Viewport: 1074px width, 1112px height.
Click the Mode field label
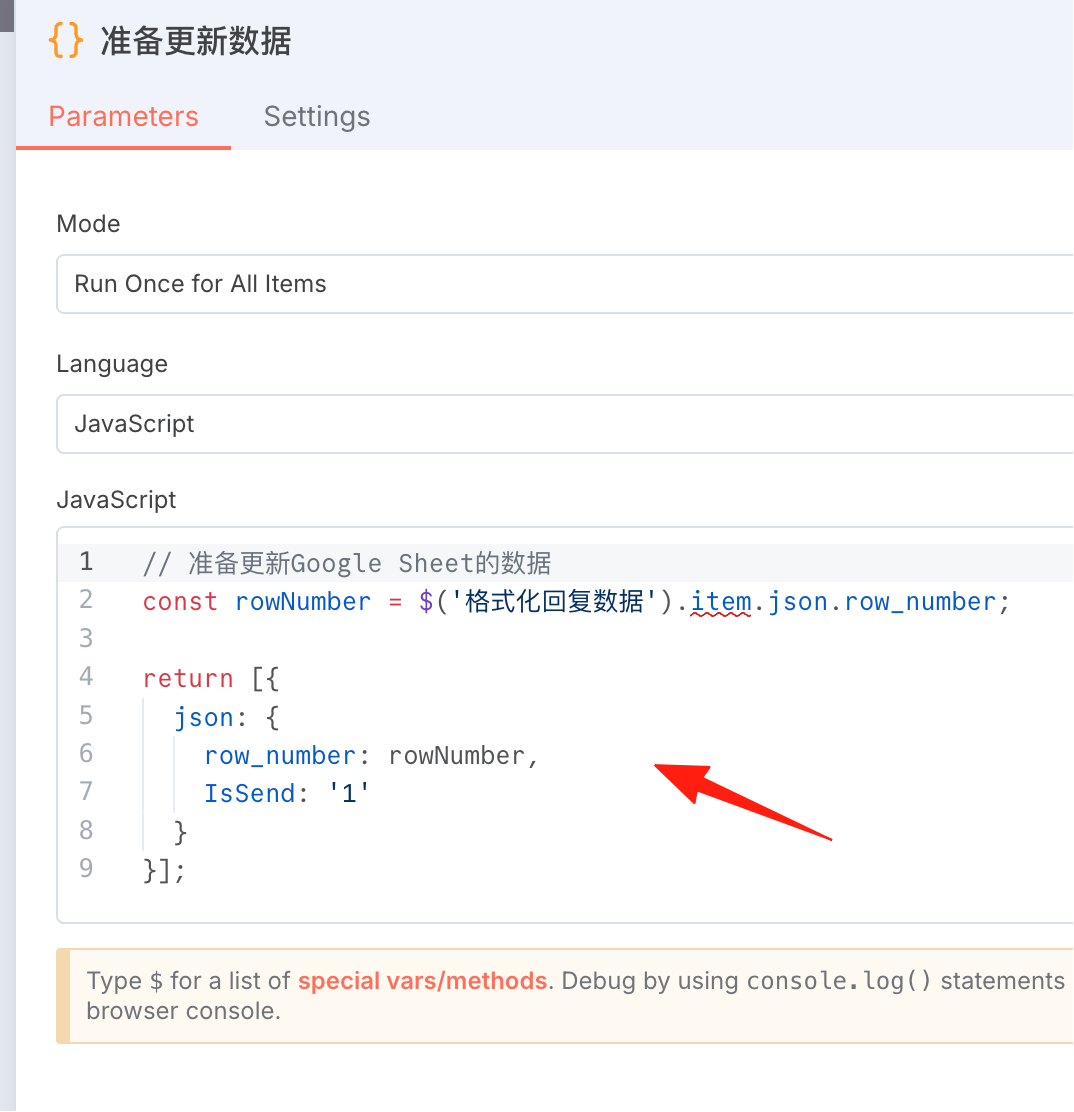click(x=89, y=223)
